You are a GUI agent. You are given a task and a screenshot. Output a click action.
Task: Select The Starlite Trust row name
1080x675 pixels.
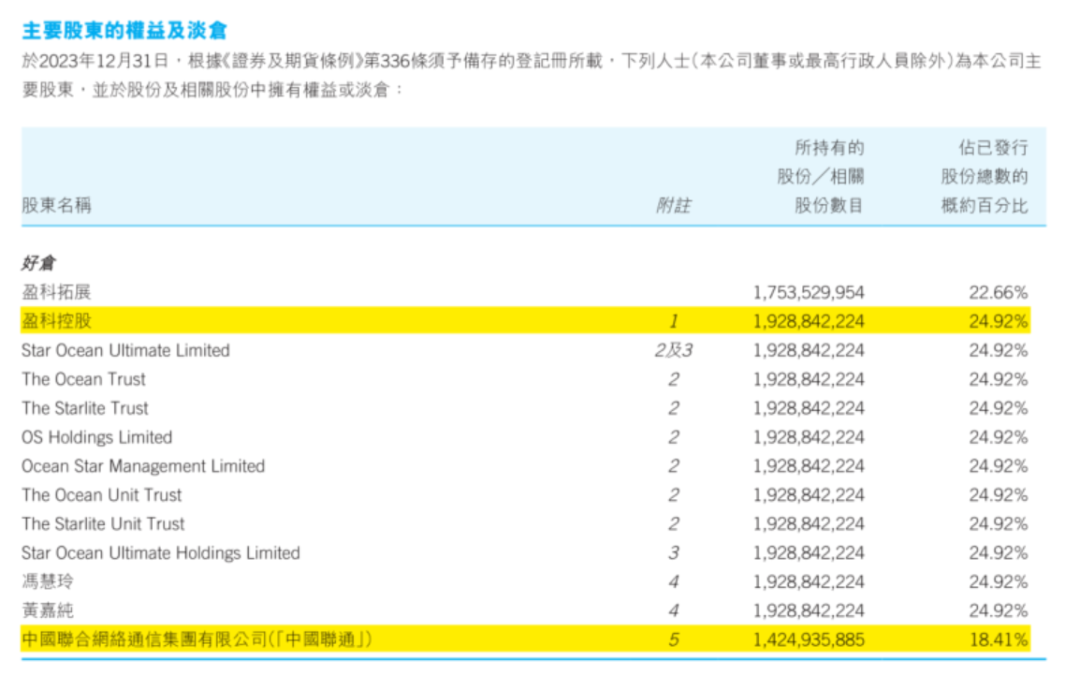[85, 408]
